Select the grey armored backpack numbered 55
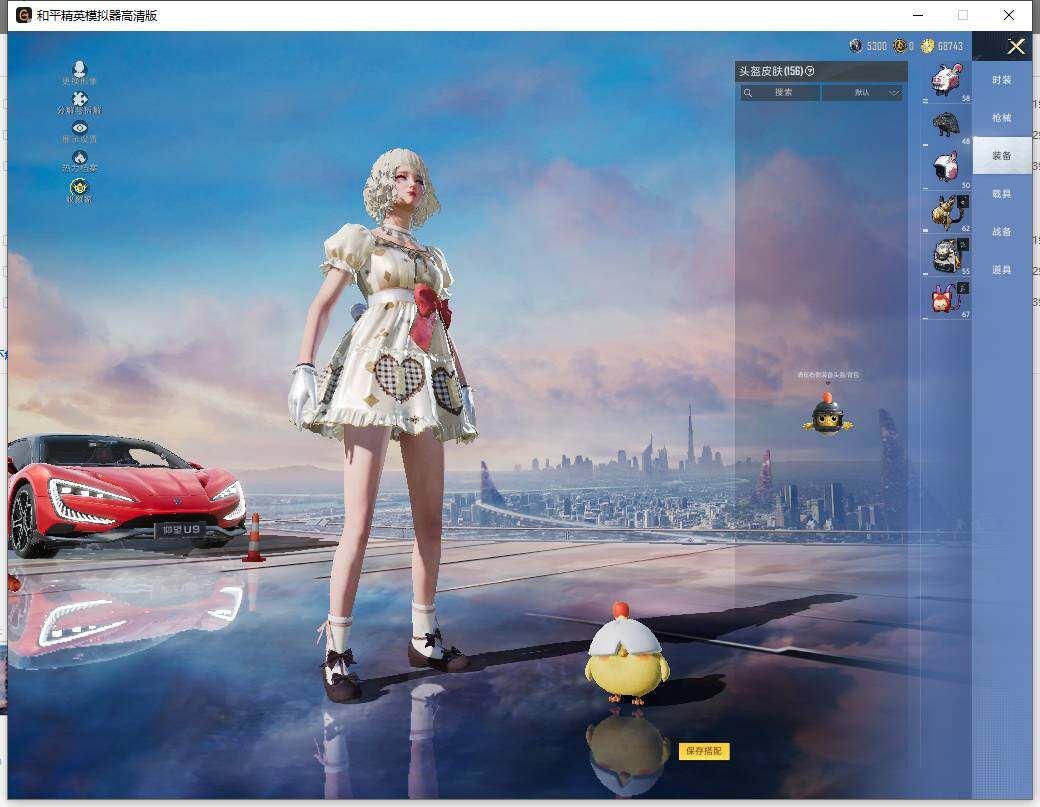This screenshot has width=1040, height=807. pyautogui.click(x=946, y=255)
